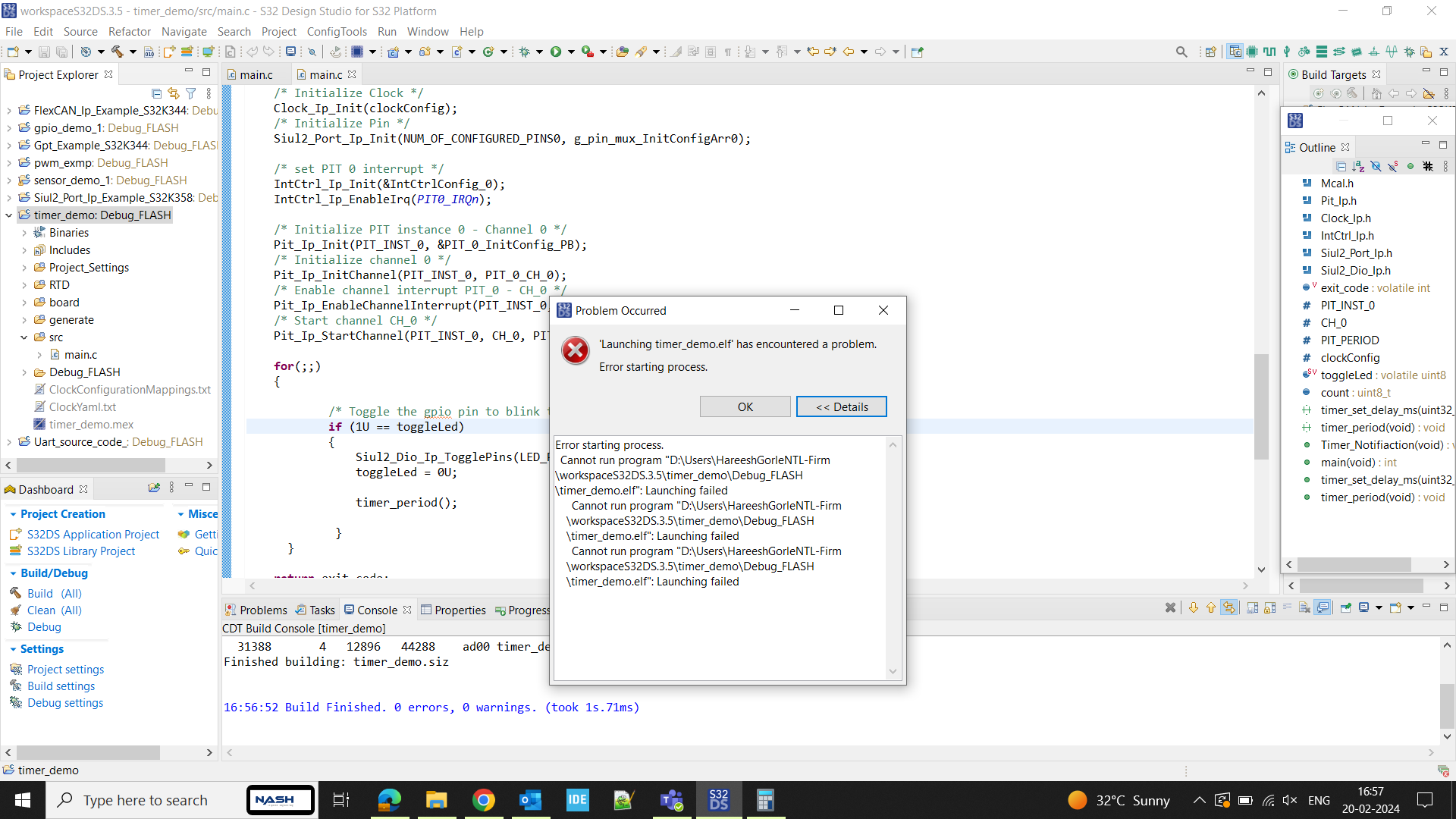Click the Build hammer icon in toolbar
1456x819 pixels.
[118, 52]
